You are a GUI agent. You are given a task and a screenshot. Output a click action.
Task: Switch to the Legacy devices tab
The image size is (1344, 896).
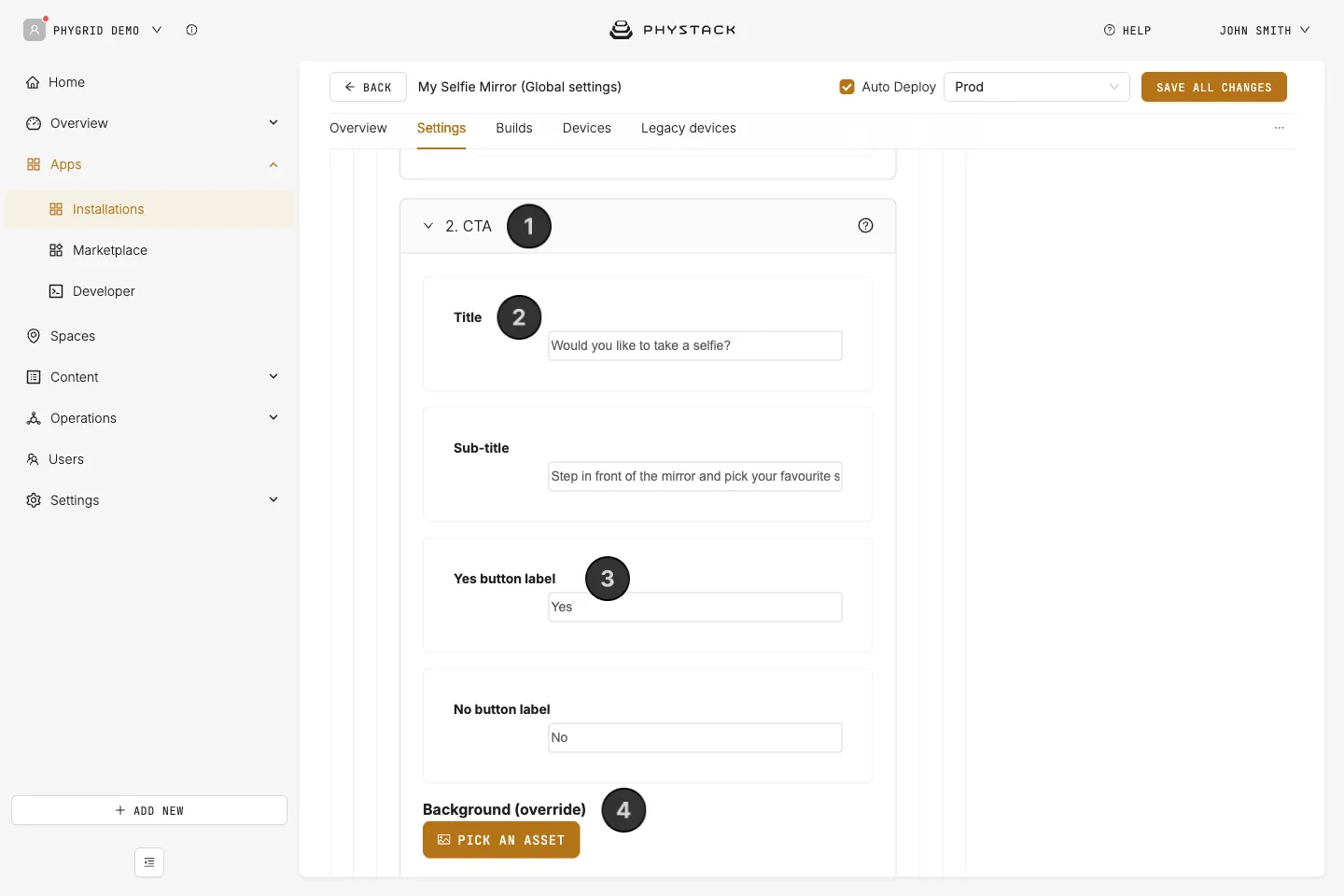pos(689,129)
